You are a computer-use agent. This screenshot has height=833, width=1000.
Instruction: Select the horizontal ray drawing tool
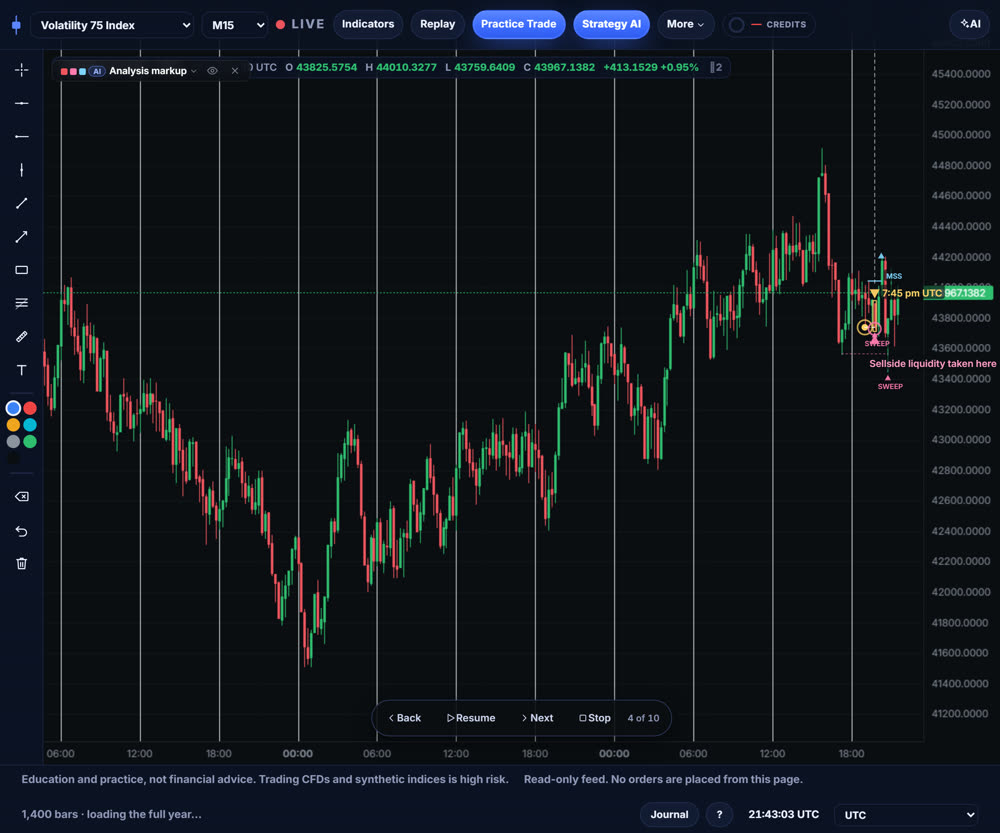click(22, 136)
